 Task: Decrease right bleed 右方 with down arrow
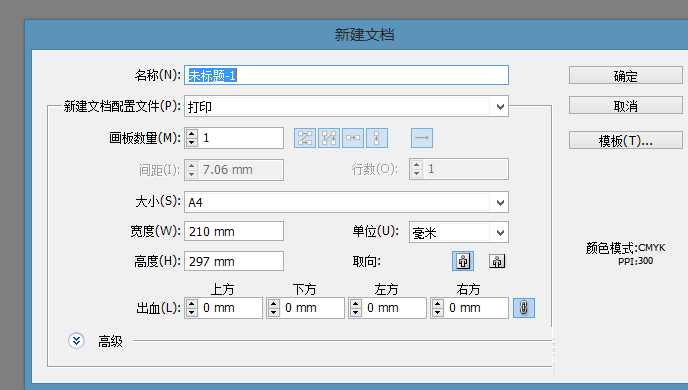(437, 312)
